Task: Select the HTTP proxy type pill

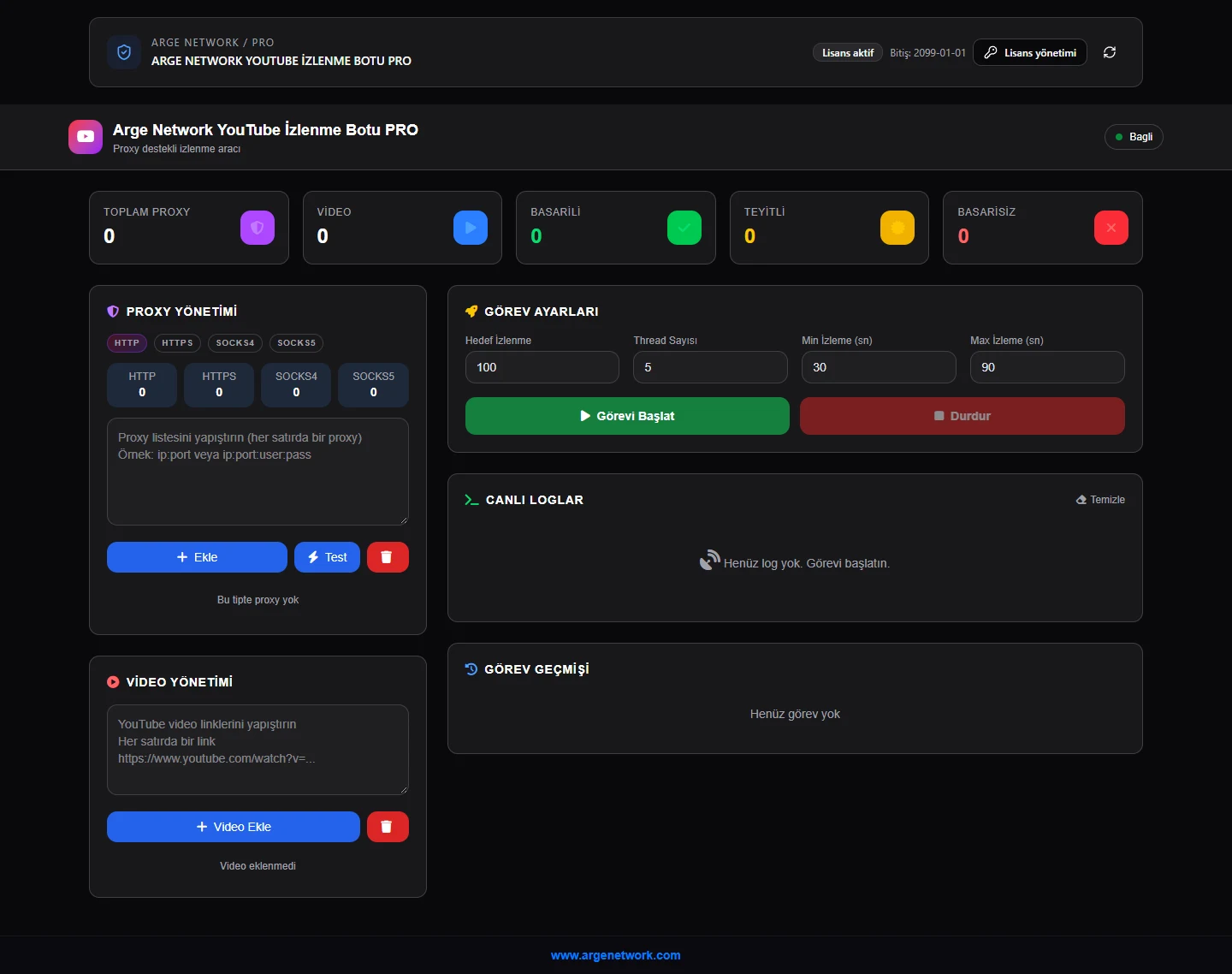Action: 127,343
